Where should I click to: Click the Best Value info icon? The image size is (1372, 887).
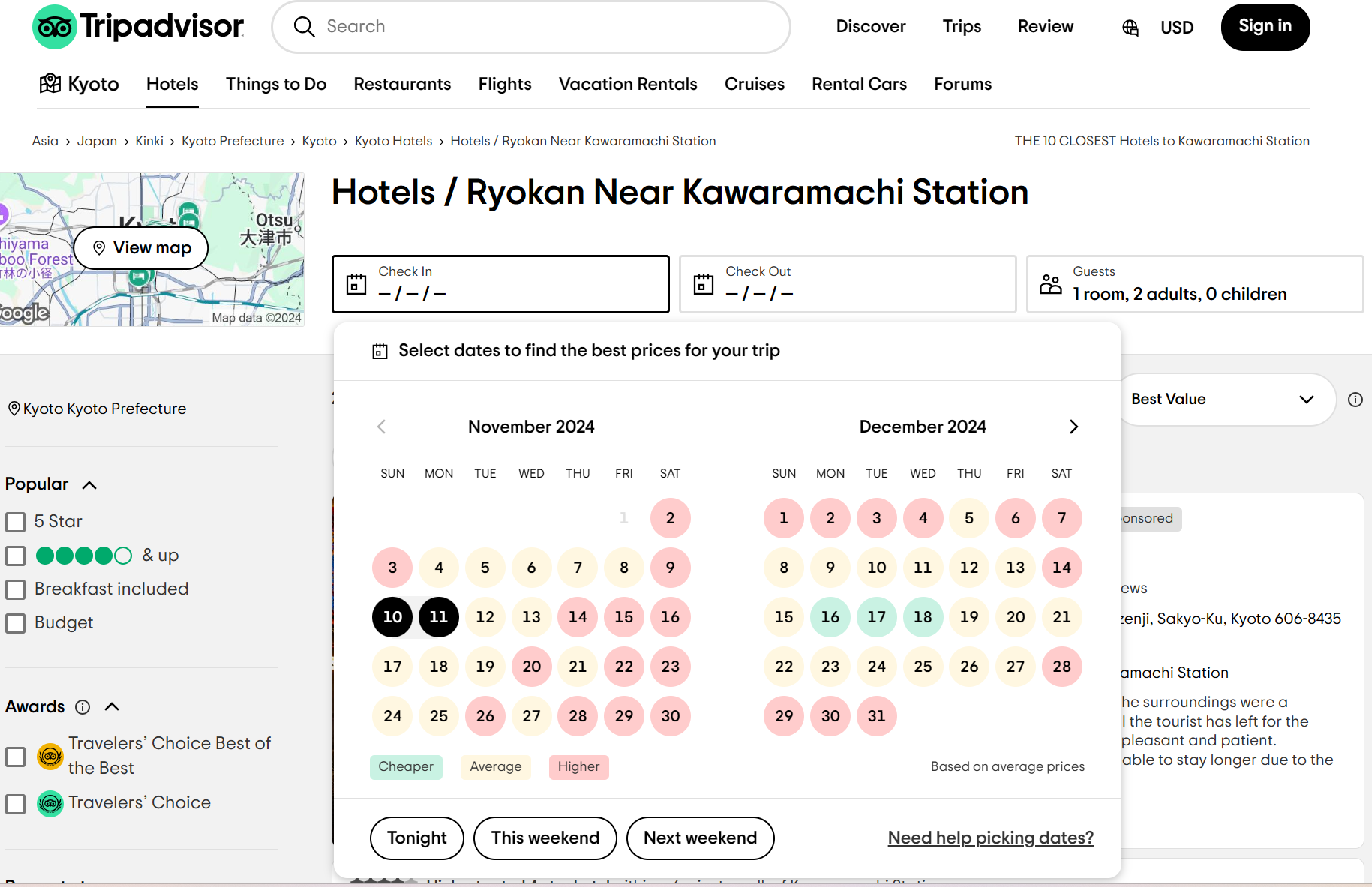tap(1355, 400)
